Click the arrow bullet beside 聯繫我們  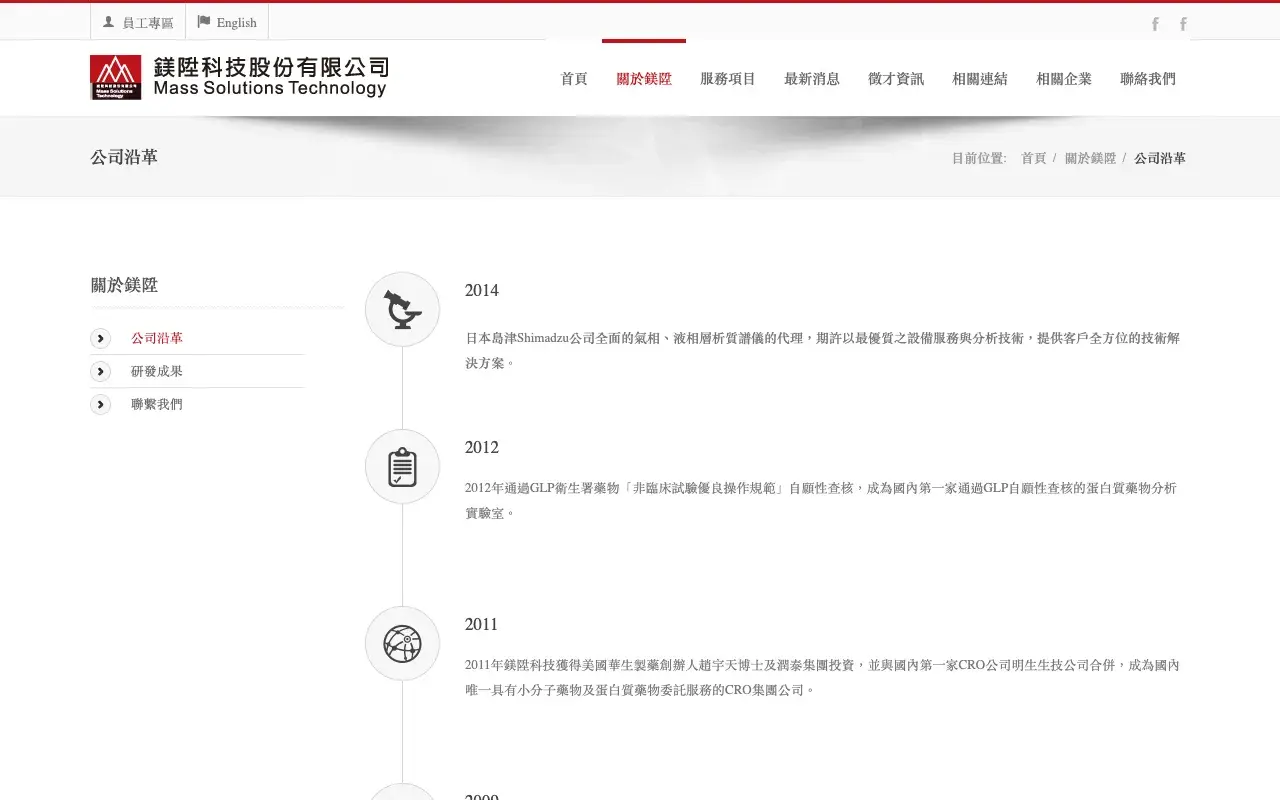coord(100,405)
